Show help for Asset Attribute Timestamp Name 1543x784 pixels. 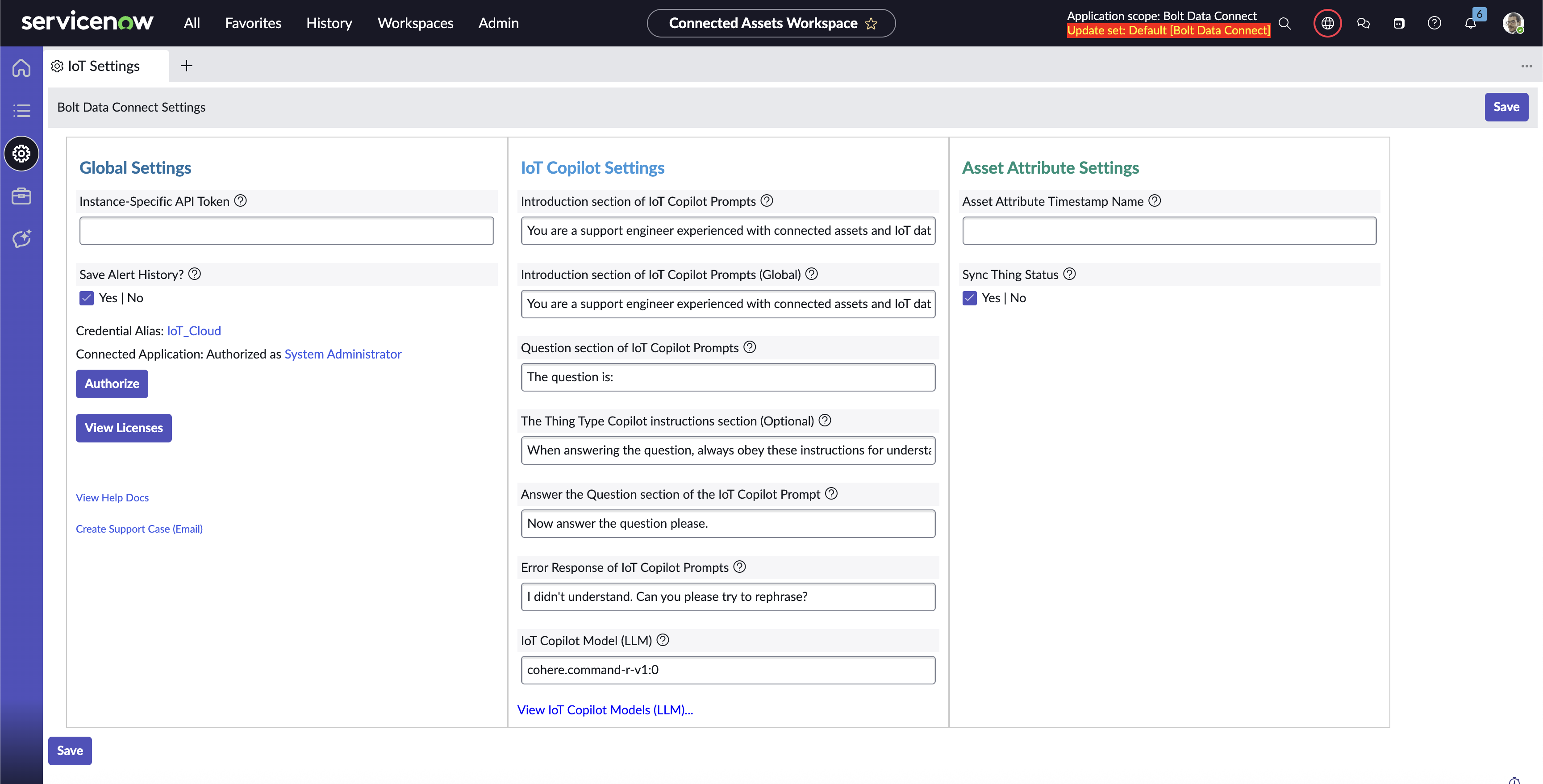1155,200
